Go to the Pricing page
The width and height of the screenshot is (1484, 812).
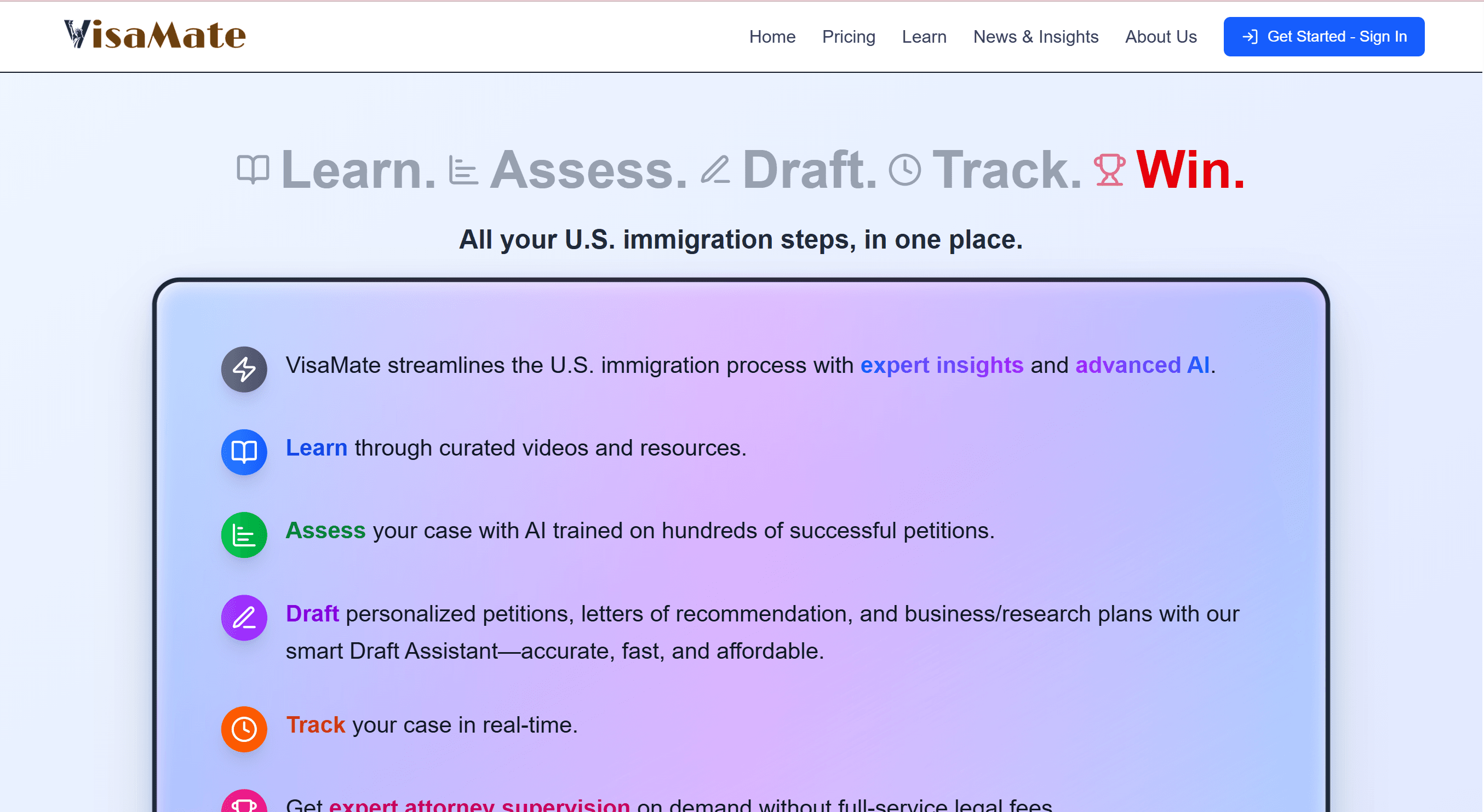(849, 36)
